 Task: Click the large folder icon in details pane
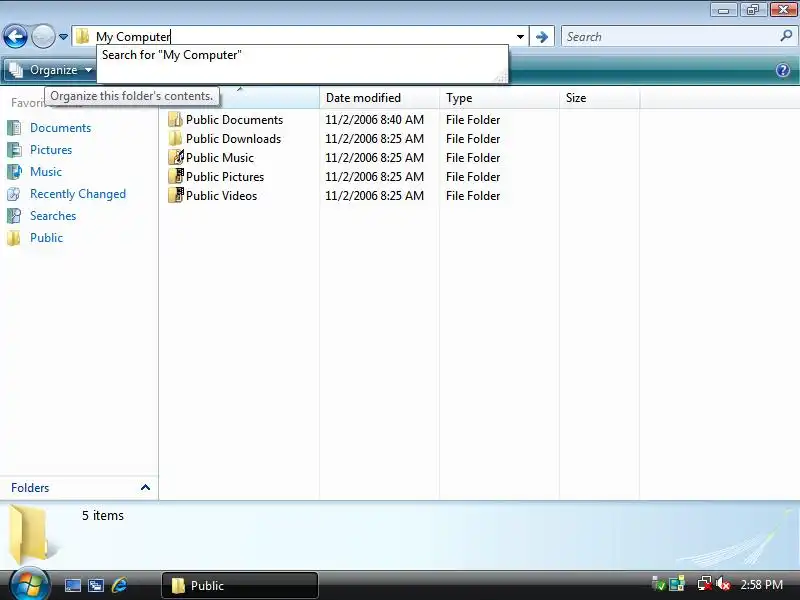click(x=32, y=535)
